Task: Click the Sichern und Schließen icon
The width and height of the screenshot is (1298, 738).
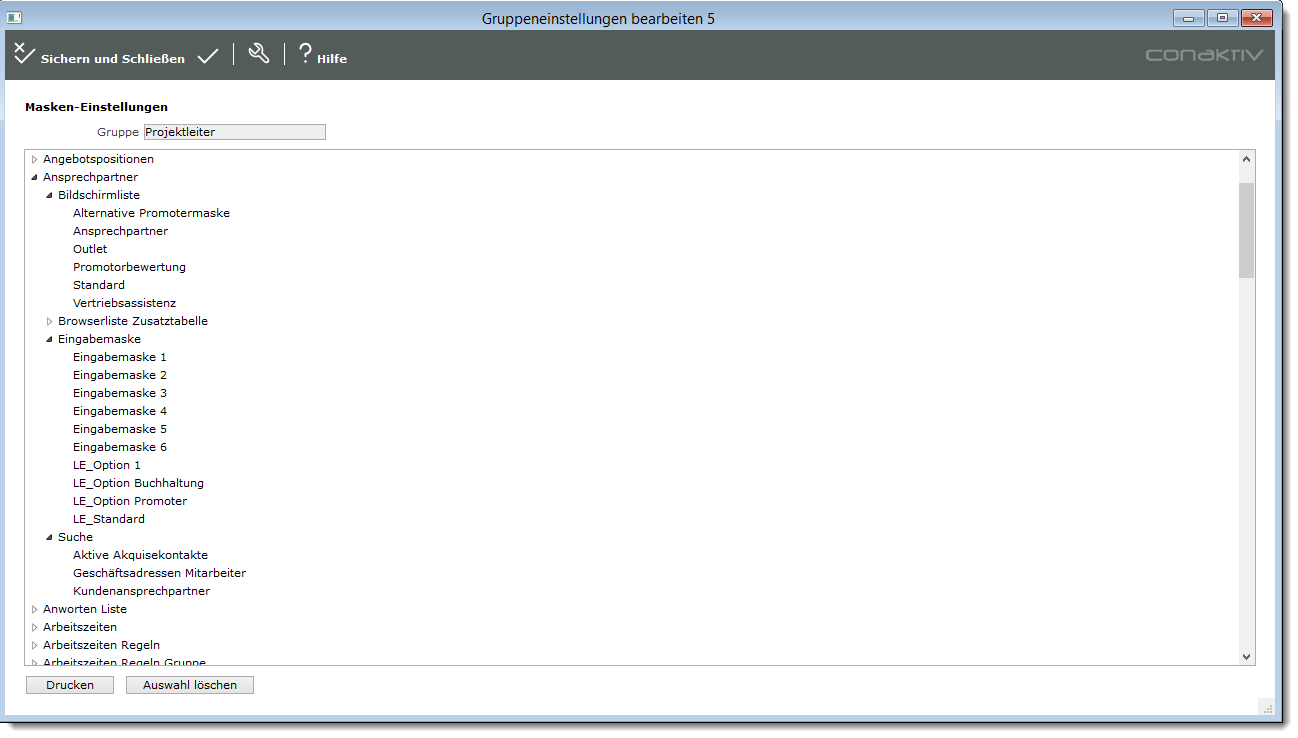Action: [24, 54]
